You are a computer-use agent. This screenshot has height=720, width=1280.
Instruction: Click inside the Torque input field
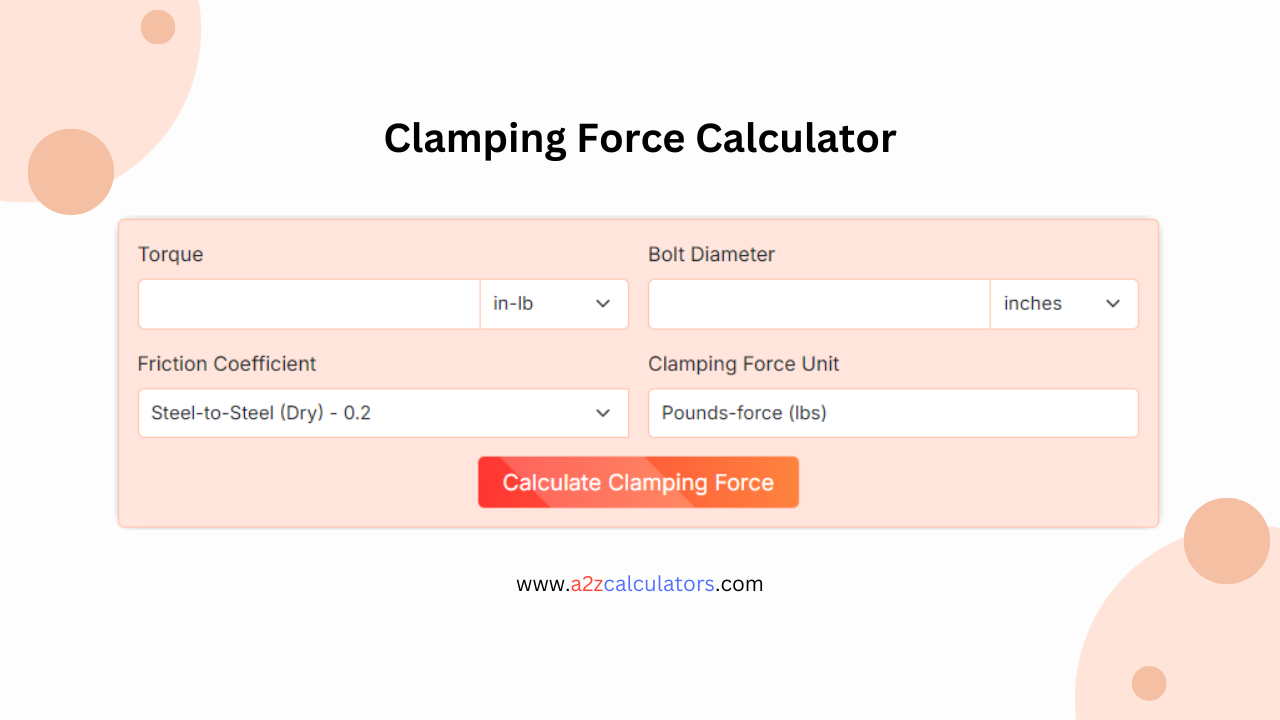(308, 303)
